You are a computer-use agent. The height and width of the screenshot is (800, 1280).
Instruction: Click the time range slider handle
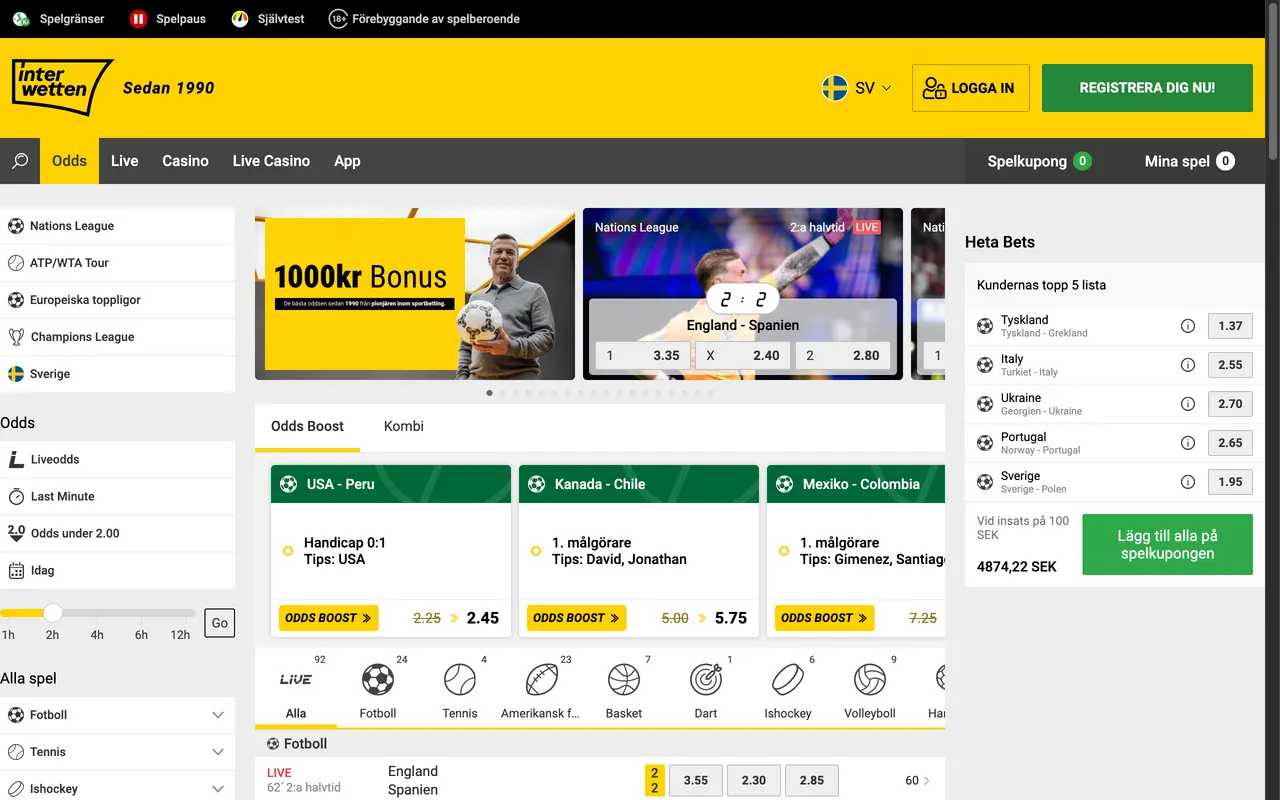[x=53, y=612]
